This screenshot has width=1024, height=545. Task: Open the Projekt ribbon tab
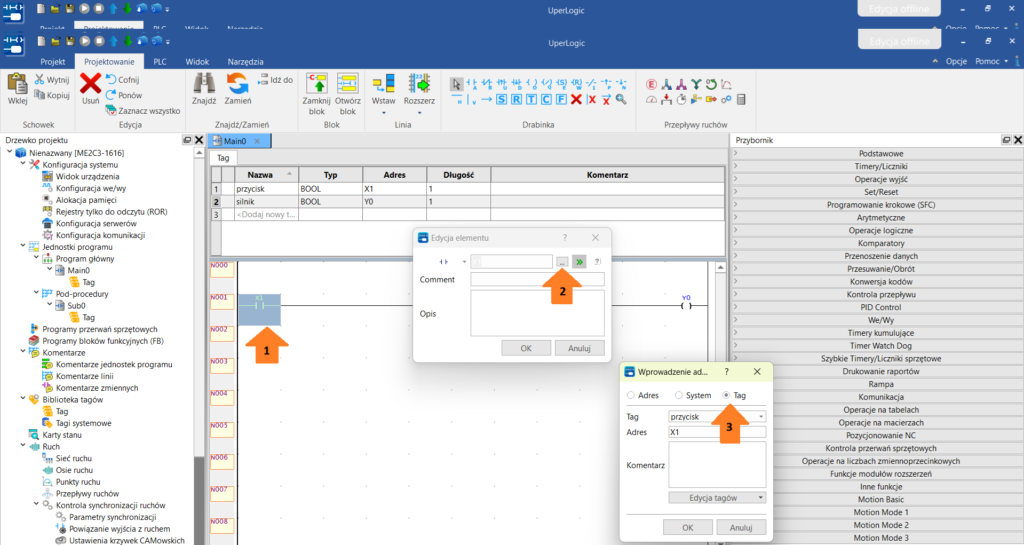coord(53,61)
